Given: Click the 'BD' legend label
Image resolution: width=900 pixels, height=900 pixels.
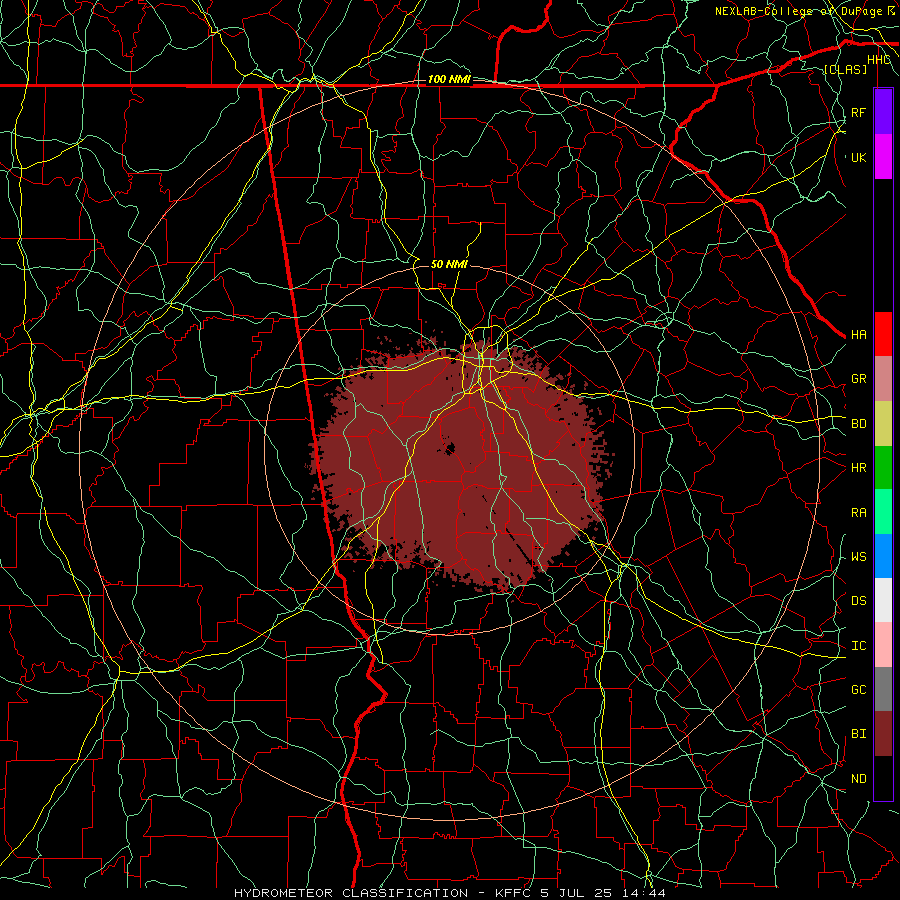Looking at the screenshot, I should (x=858, y=424).
